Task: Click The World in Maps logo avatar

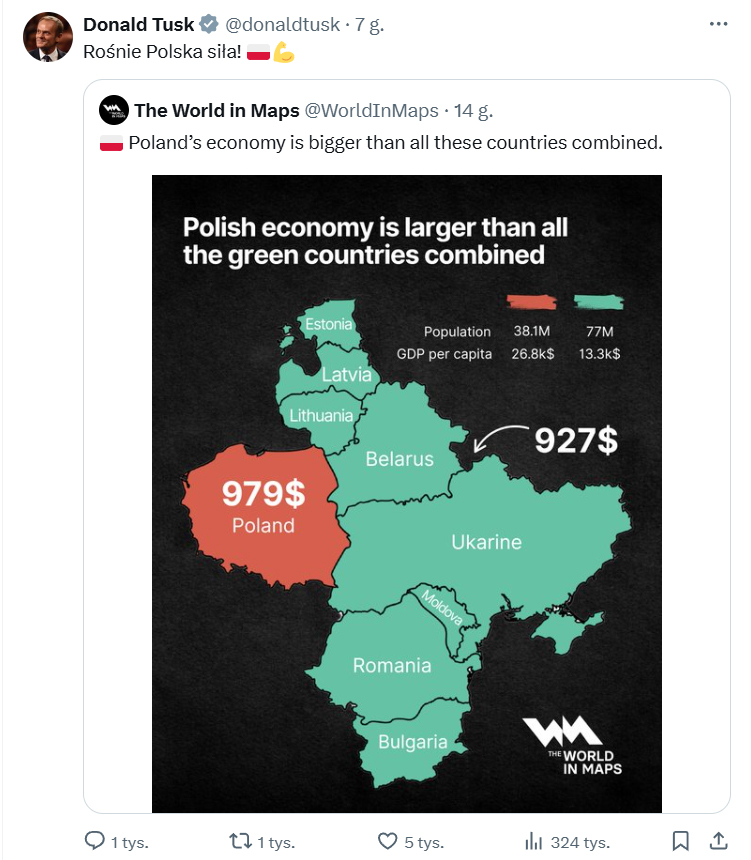Action: pyautogui.click(x=113, y=110)
